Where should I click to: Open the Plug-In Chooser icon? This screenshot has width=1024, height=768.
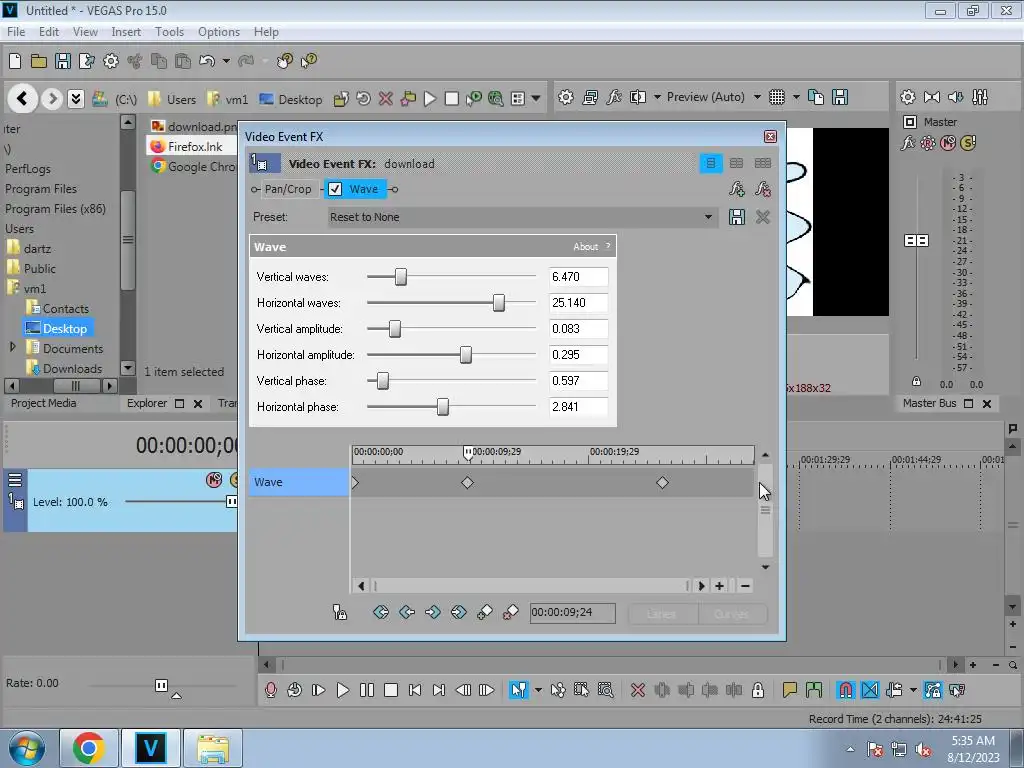(x=737, y=189)
